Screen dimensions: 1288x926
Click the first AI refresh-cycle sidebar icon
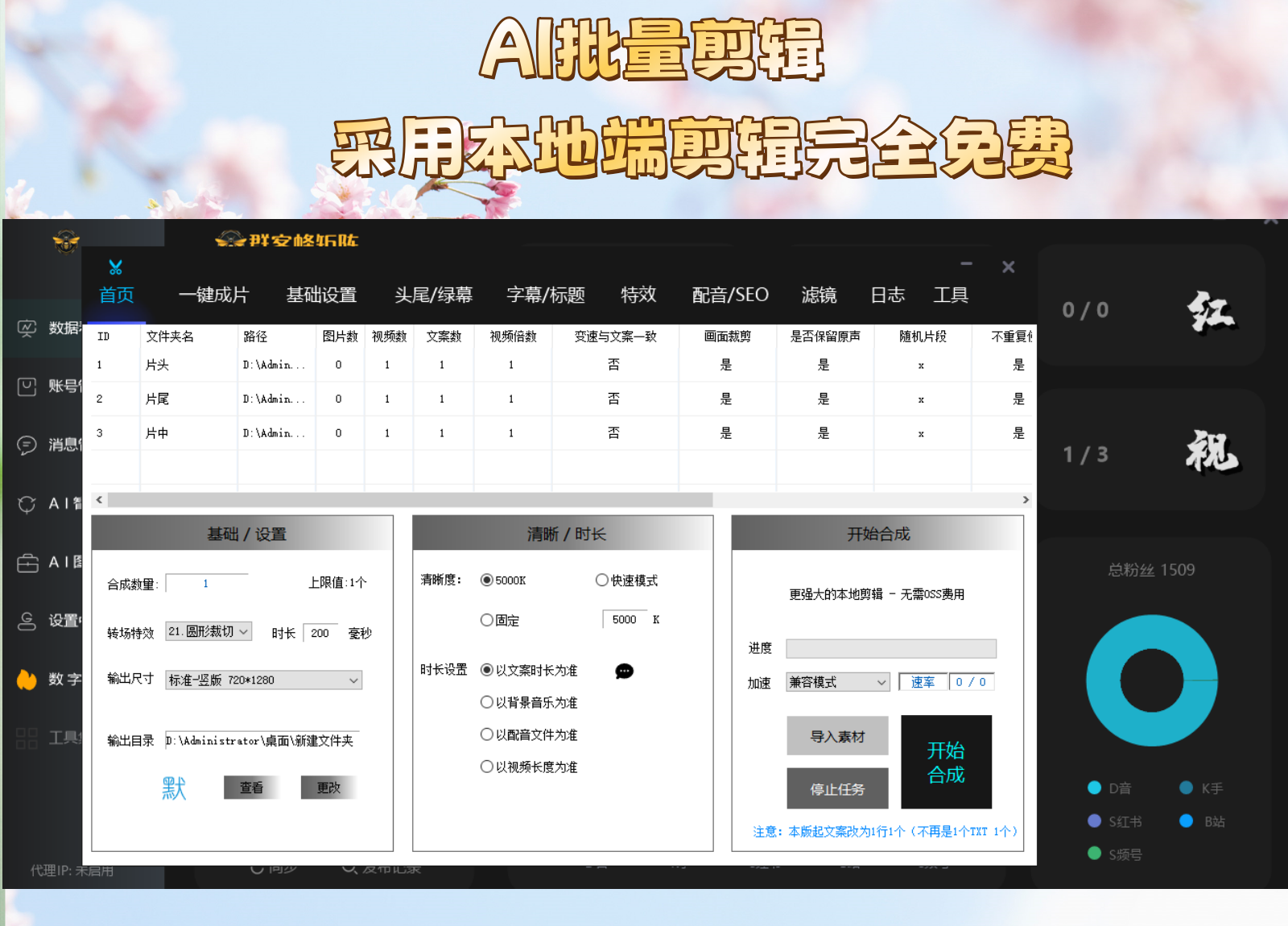[27, 503]
